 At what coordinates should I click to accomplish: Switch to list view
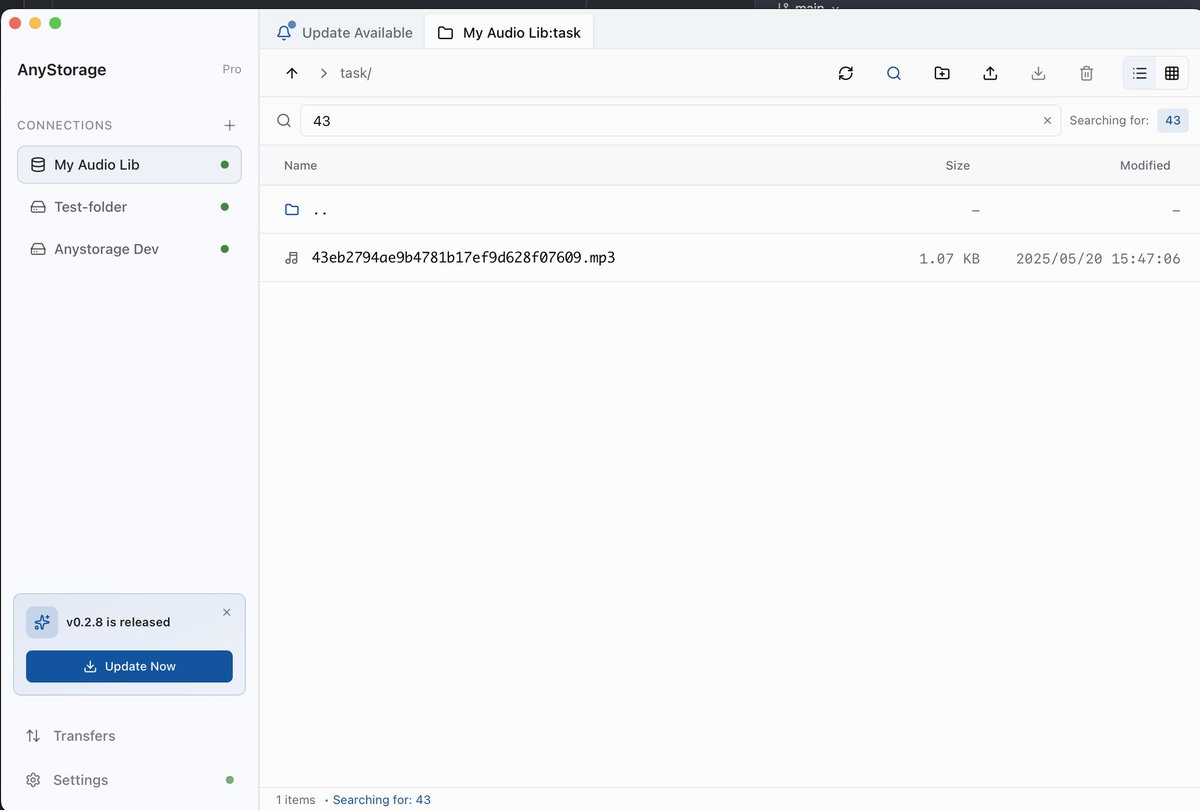1139,73
